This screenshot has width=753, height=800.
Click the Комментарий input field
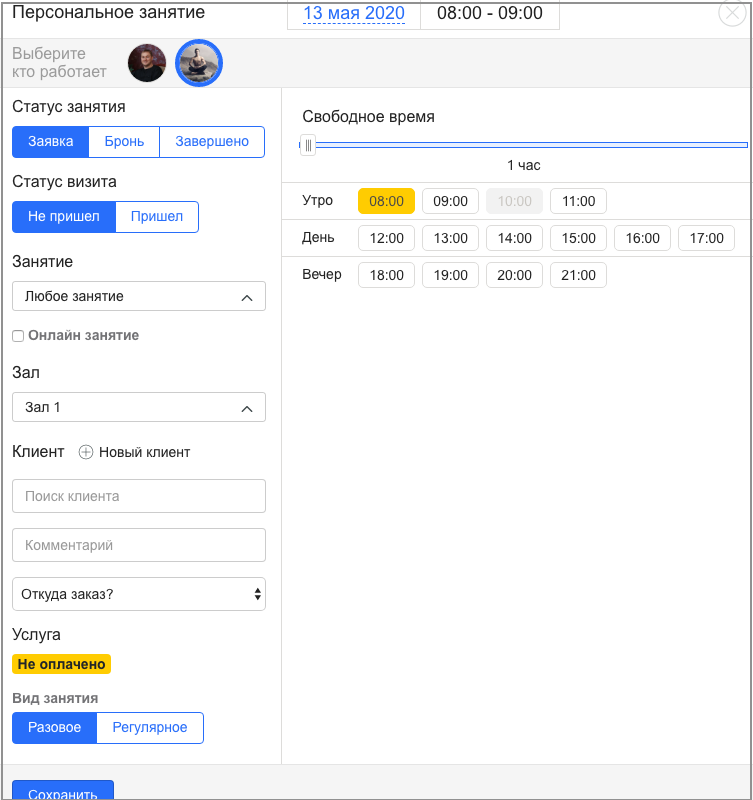coord(139,546)
